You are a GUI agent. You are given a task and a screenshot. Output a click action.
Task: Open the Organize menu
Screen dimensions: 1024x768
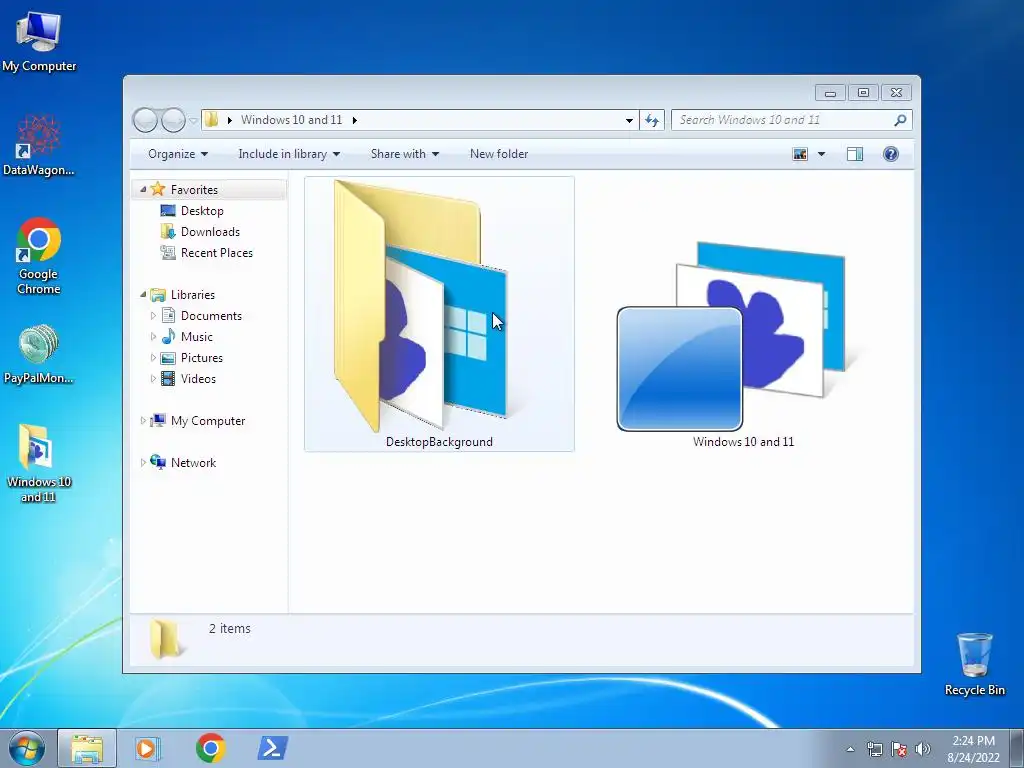click(178, 154)
